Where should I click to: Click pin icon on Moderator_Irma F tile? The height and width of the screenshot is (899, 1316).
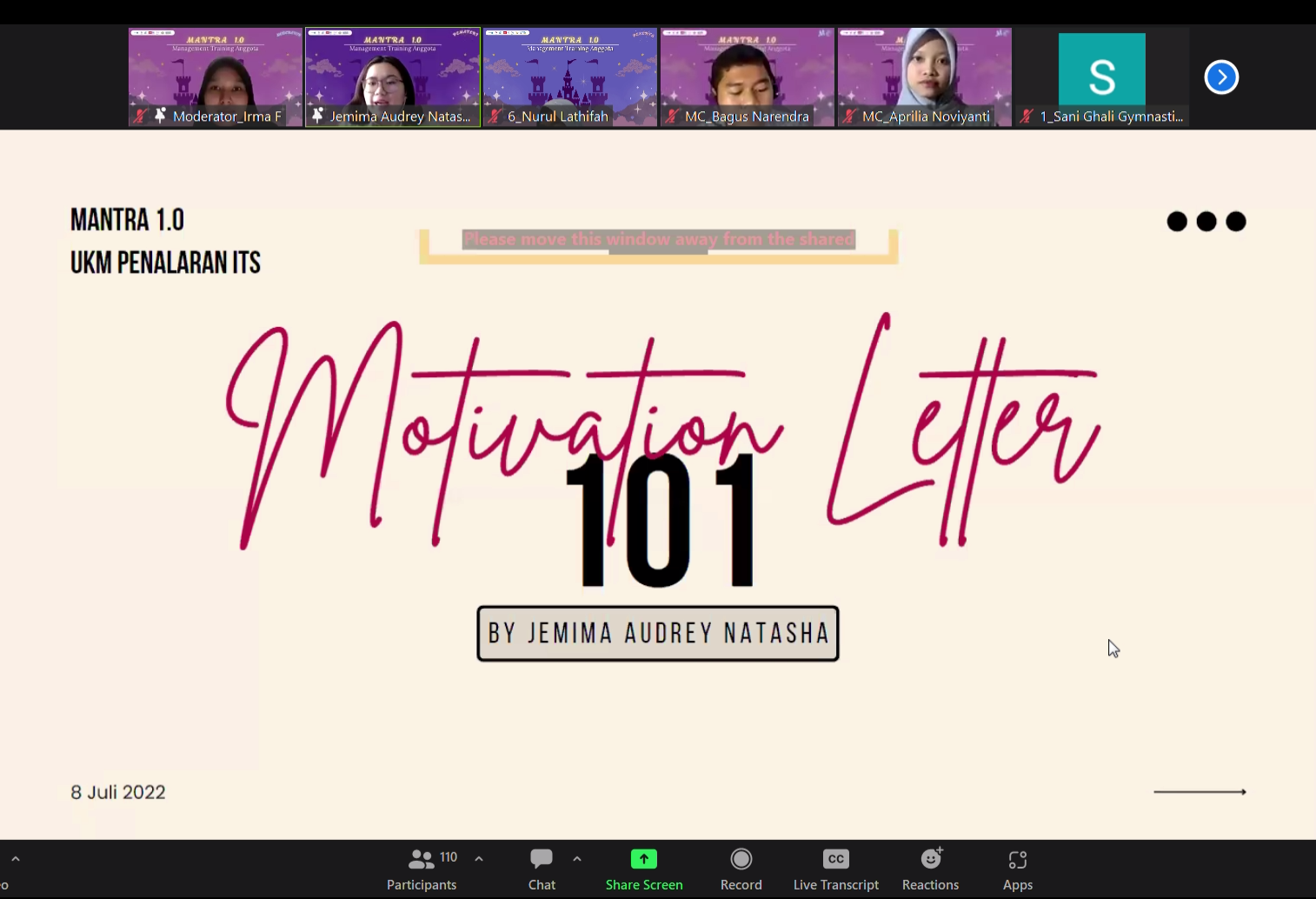(x=160, y=115)
